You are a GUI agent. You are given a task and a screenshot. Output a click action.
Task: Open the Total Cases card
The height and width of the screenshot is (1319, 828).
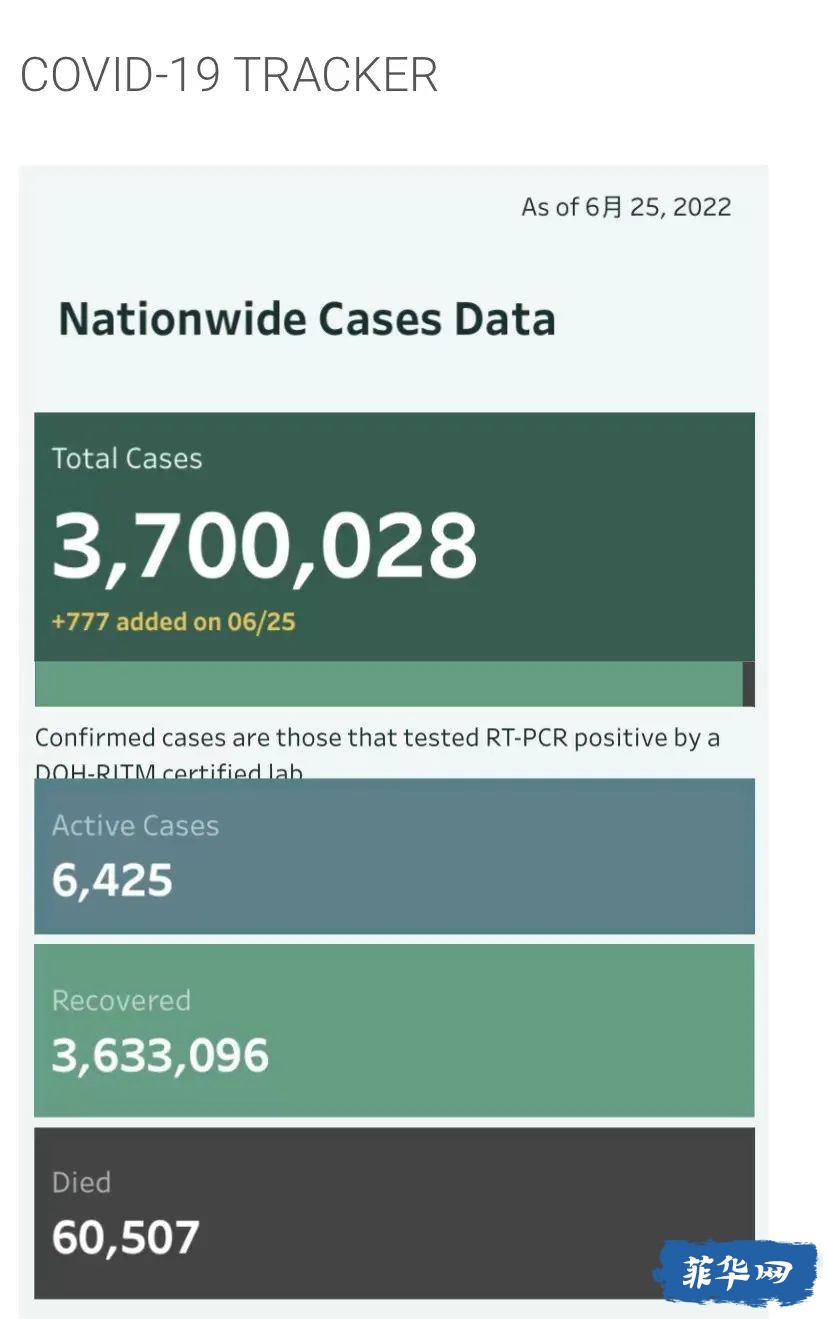click(x=394, y=537)
